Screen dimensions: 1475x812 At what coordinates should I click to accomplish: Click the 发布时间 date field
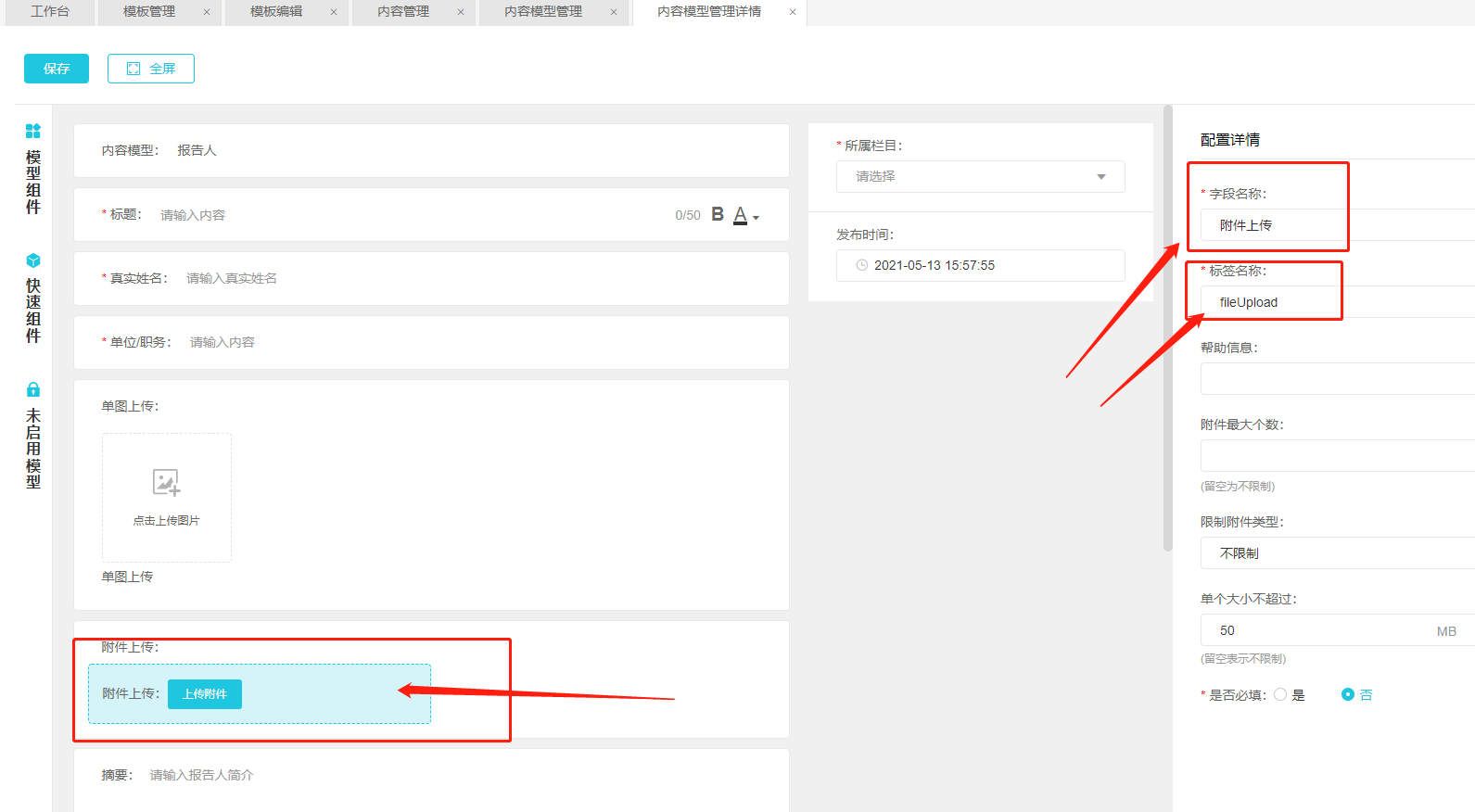coord(981,265)
